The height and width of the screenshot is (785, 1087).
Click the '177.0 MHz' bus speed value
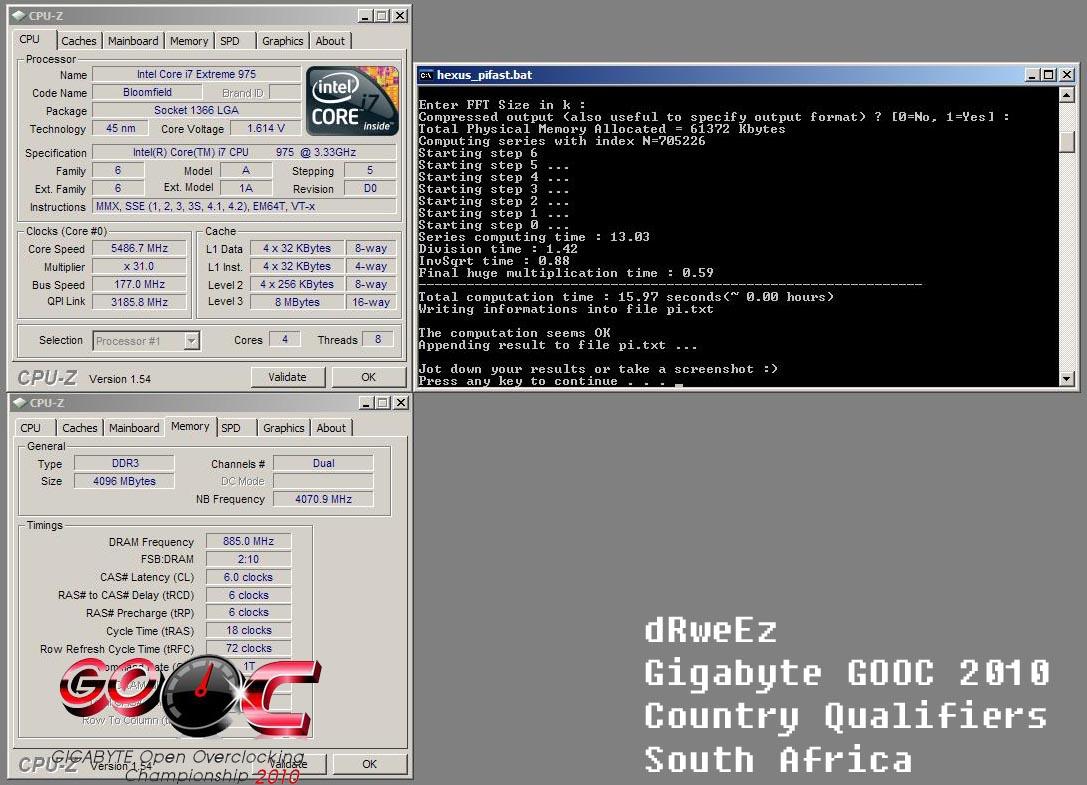coord(139,284)
